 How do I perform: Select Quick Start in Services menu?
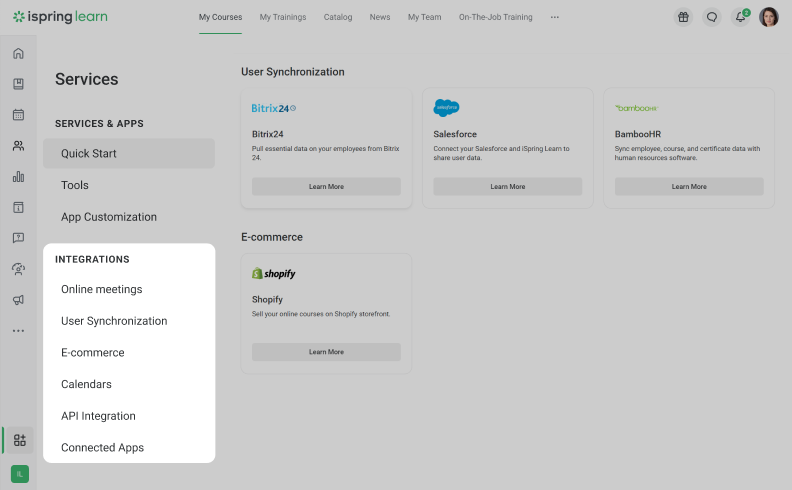click(129, 154)
